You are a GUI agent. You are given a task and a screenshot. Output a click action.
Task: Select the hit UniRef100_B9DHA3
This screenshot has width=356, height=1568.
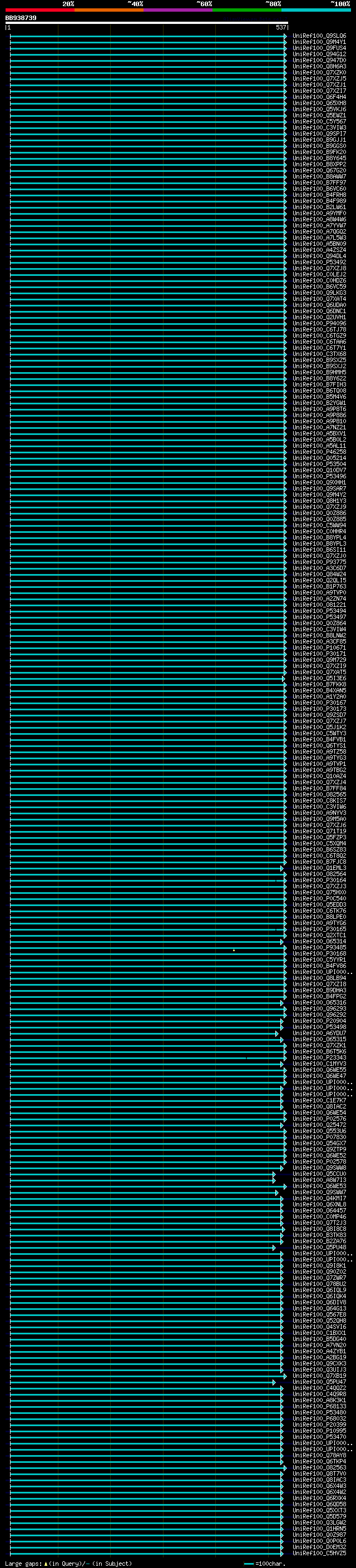tap(319, 990)
